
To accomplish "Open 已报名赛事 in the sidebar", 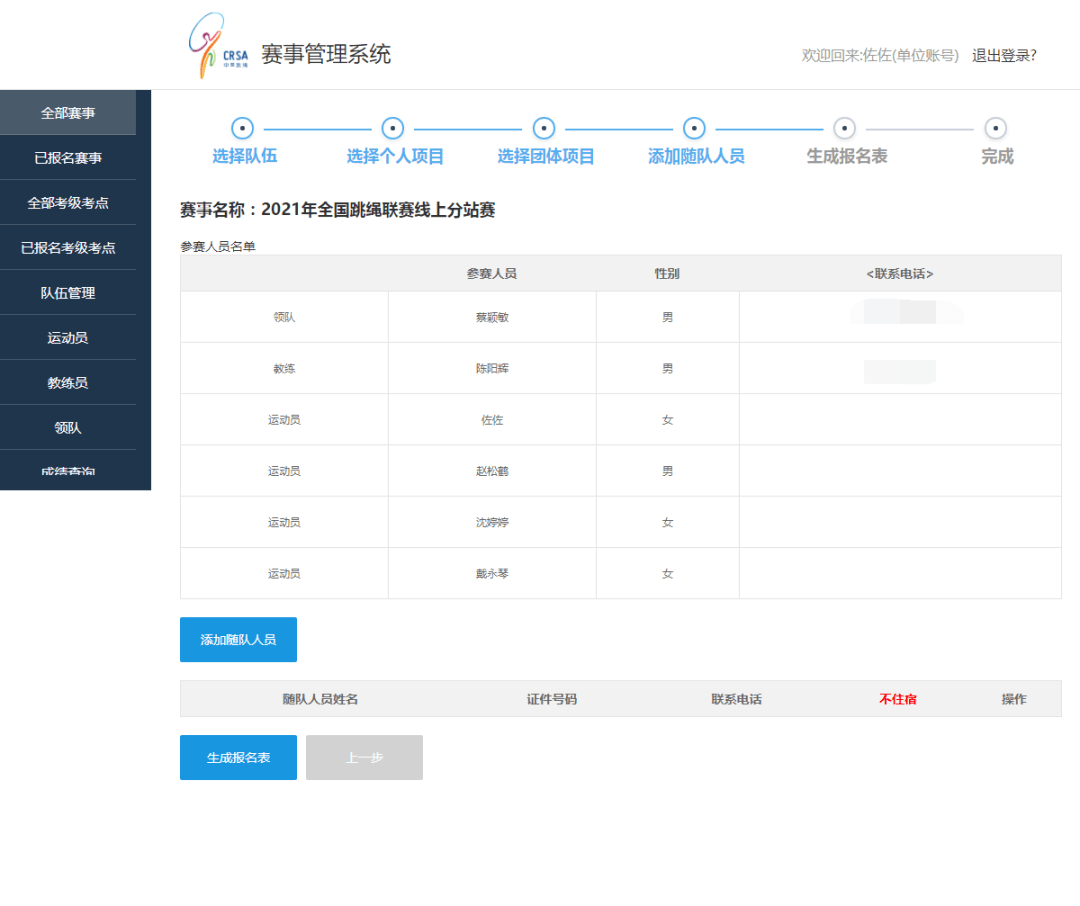I will pyautogui.click(x=68, y=158).
